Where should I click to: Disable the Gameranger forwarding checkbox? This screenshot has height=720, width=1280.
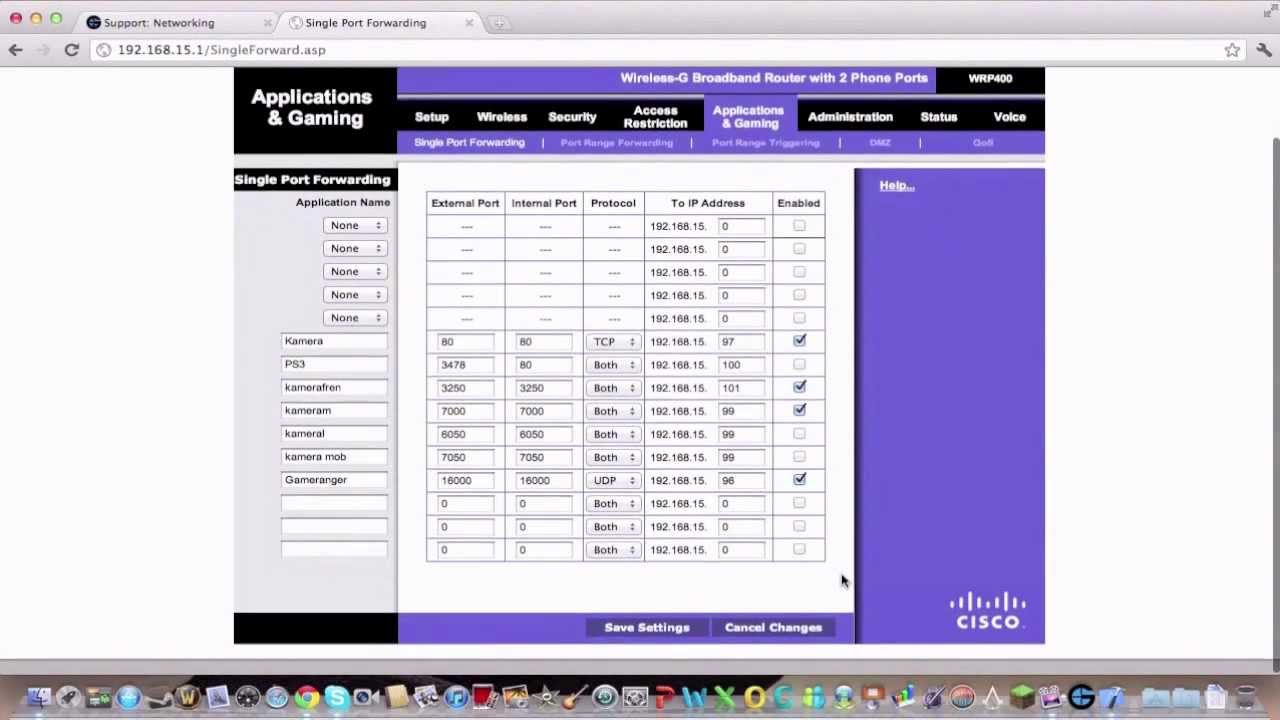[x=799, y=480]
